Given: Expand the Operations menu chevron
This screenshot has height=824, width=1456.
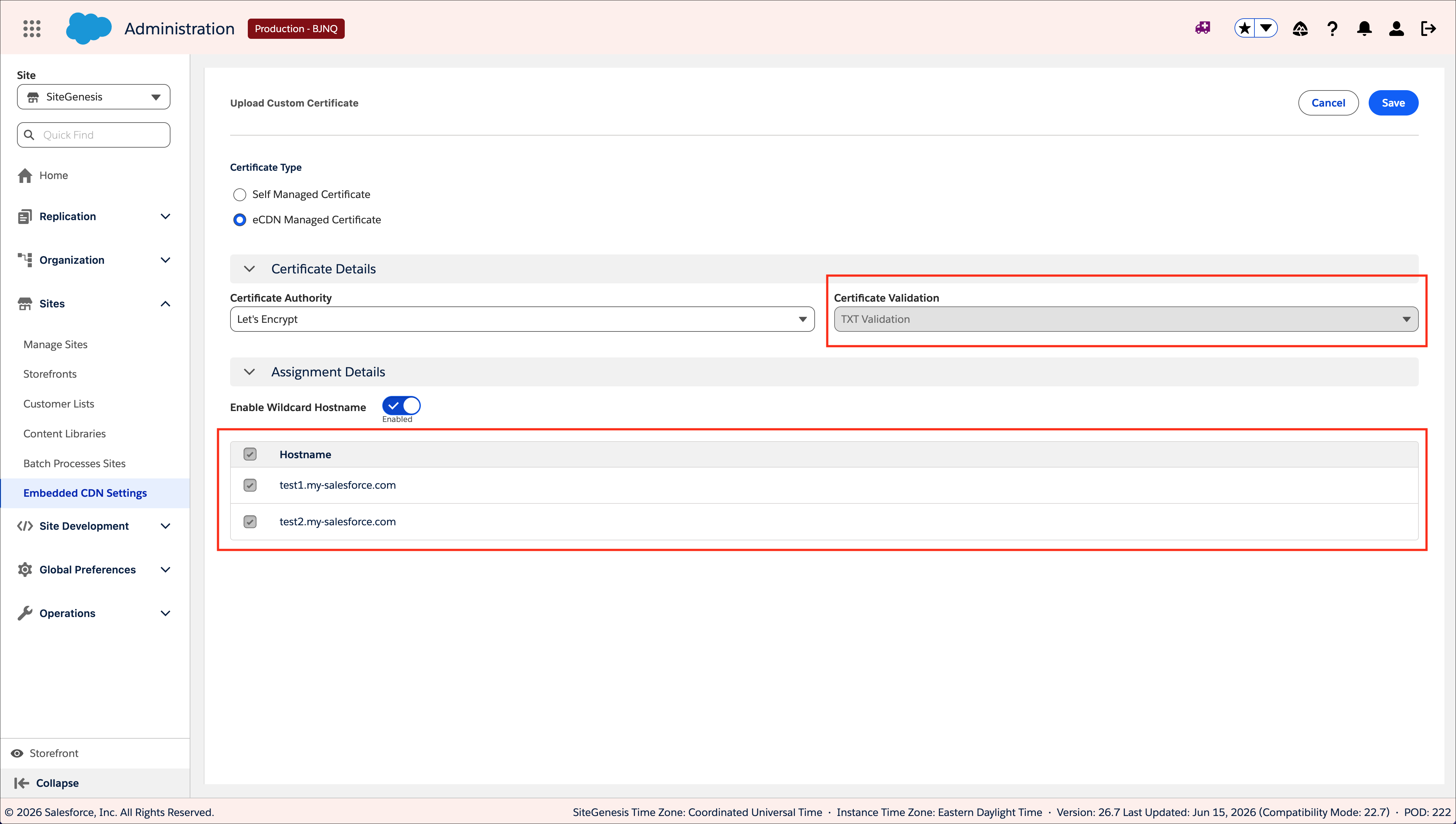Looking at the screenshot, I should (165, 613).
